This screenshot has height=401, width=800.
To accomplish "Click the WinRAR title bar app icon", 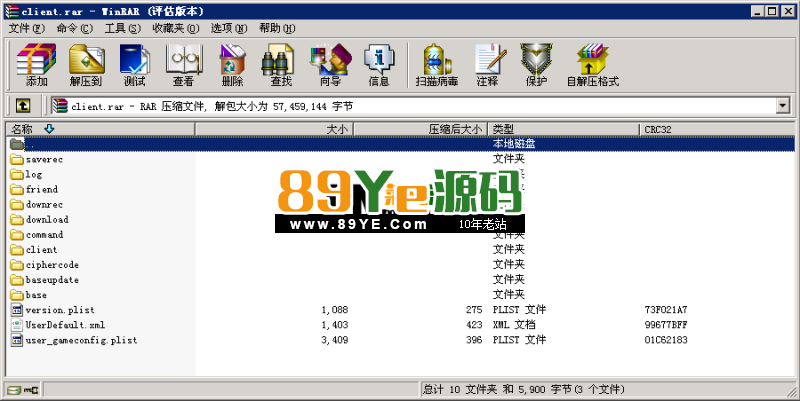I will [x=12, y=11].
